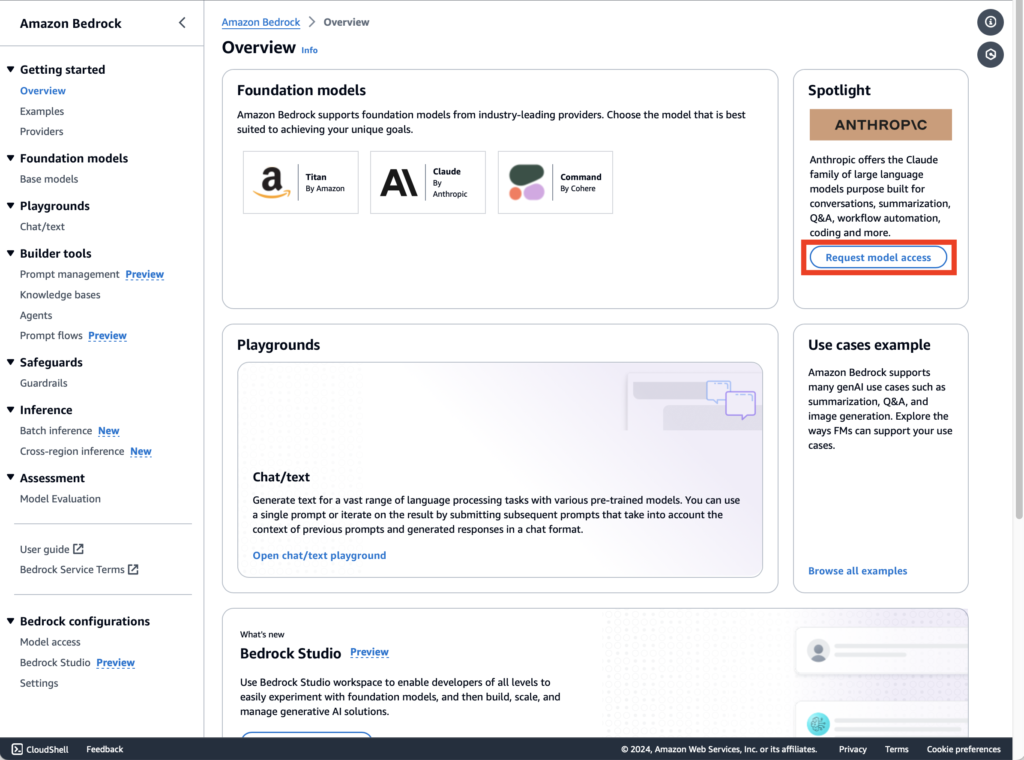Screen dimensions: 1024x760
Task: Open Examples in the sidebar
Action: tap(42, 111)
